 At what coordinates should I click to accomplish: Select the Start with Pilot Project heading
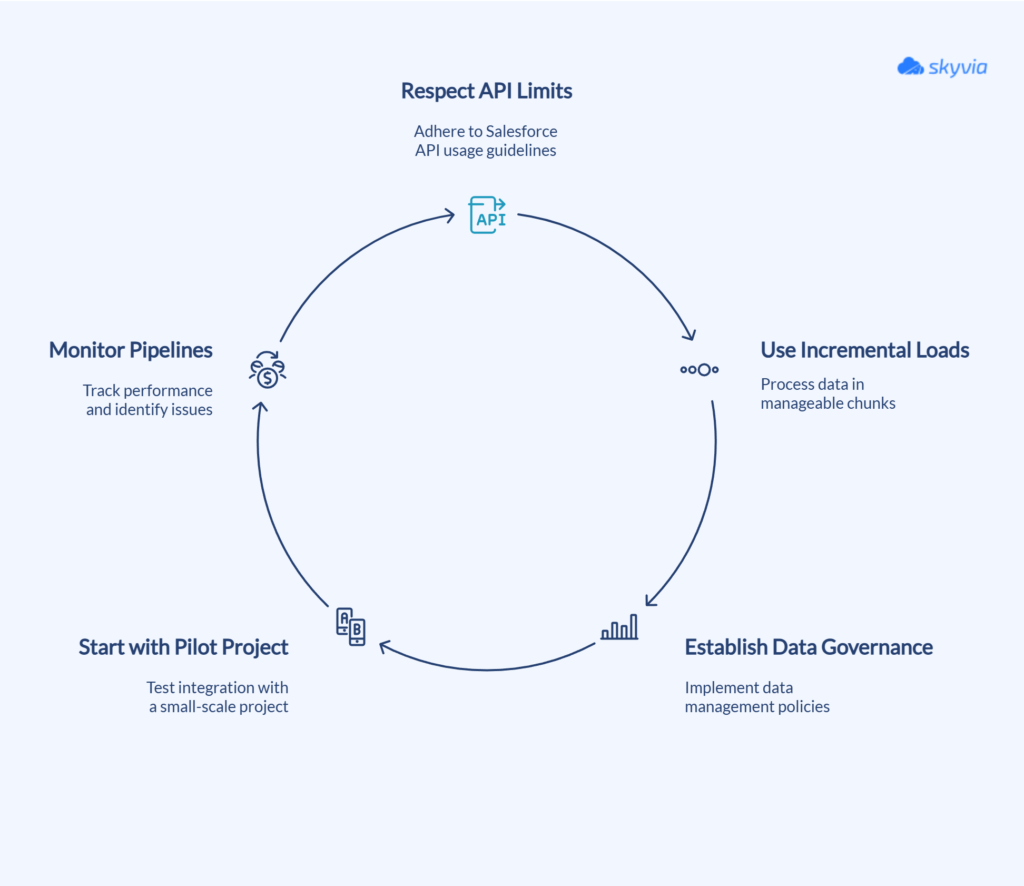184,647
